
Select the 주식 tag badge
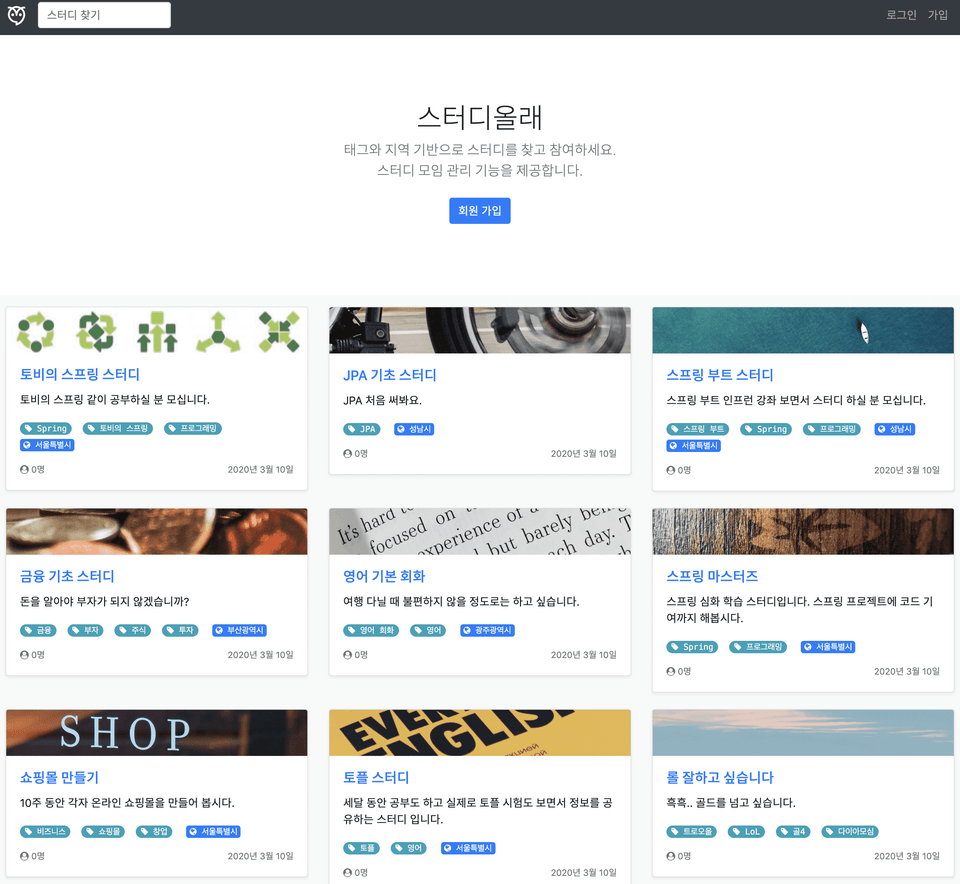point(133,631)
